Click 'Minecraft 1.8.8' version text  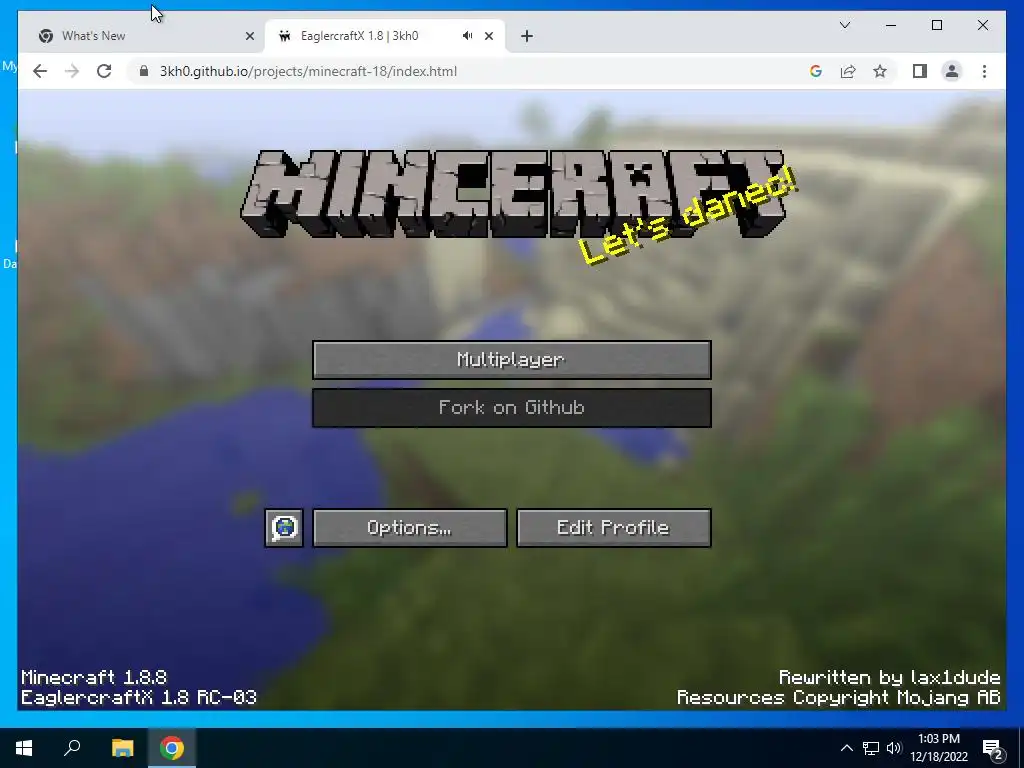click(x=94, y=677)
